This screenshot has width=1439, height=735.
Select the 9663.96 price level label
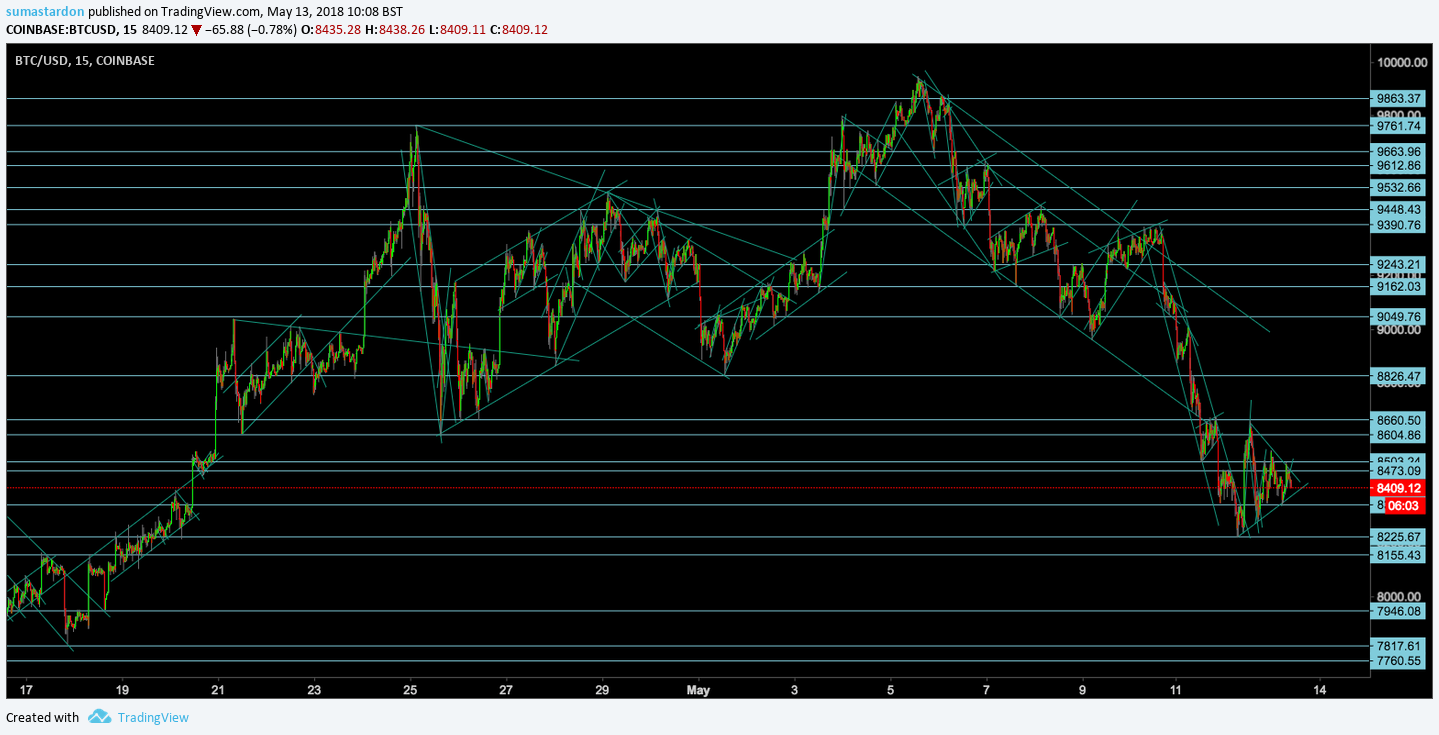(1399, 152)
